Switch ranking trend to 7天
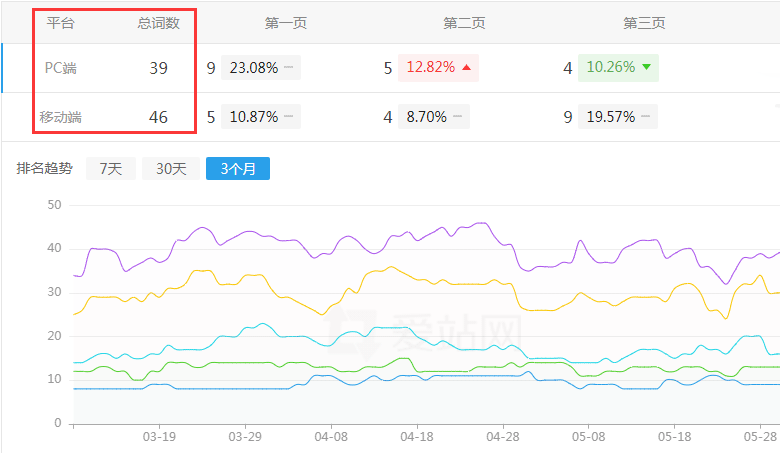The image size is (780, 453). (110, 169)
